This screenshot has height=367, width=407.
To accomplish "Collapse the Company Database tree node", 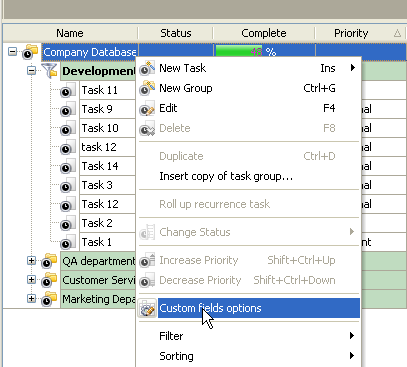I will (12, 52).
